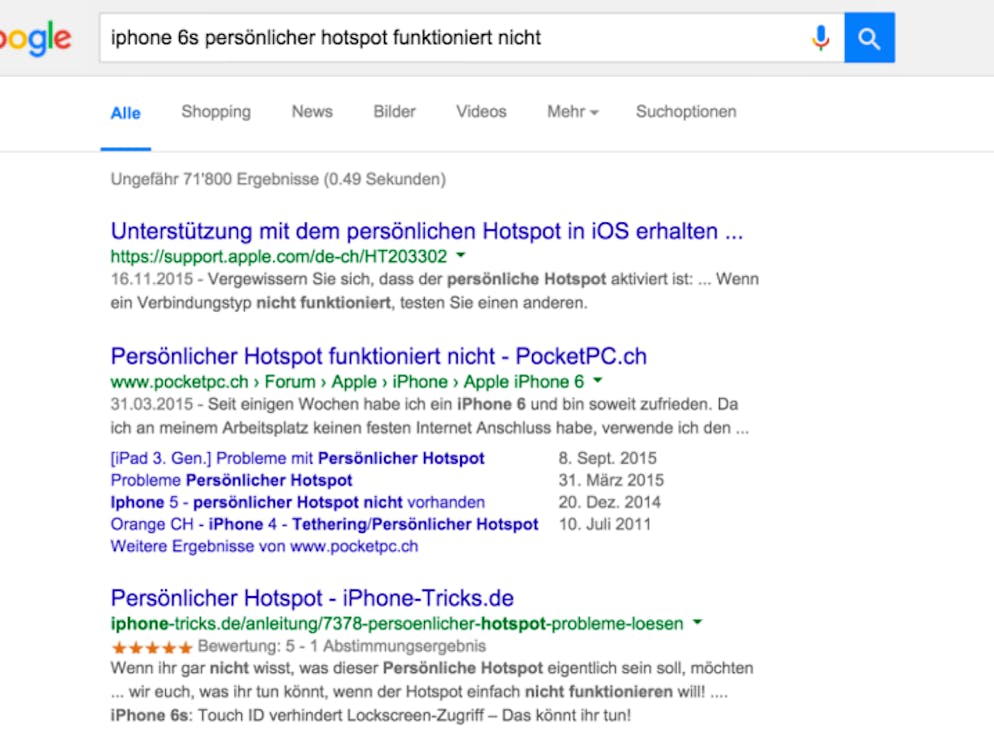
Task: Expand the support.apple.com URL dropdown arrow
Action: pyautogui.click(x=461, y=255)
